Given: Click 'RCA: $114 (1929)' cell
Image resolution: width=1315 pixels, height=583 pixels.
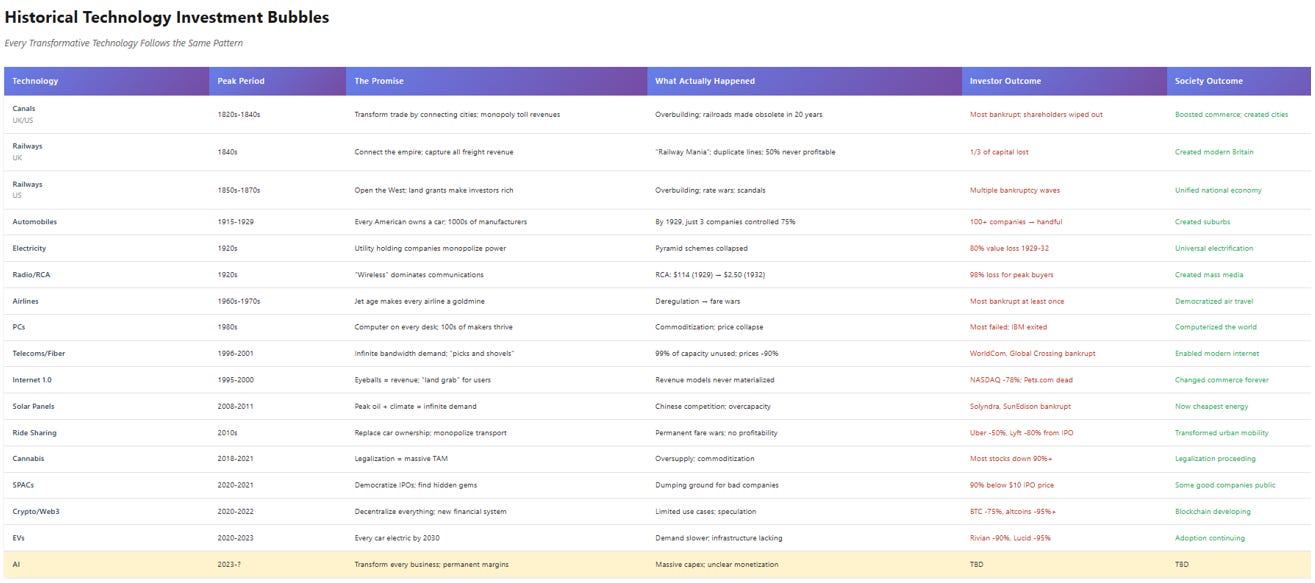Looking at the screenshot, I should click(804, 274).
